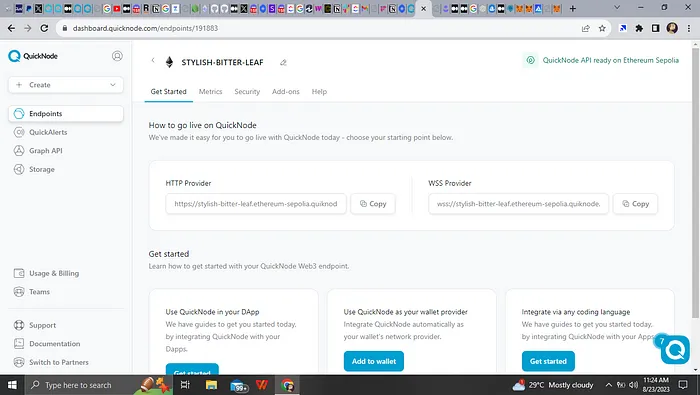This screenshot has width=700, height=395.
Task: Click the API ready status icon
Action: tap(530, 60)
